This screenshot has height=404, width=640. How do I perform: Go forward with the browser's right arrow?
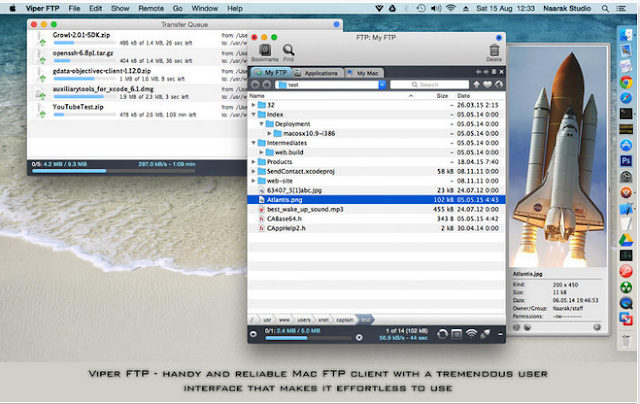[x=267, y=84]
